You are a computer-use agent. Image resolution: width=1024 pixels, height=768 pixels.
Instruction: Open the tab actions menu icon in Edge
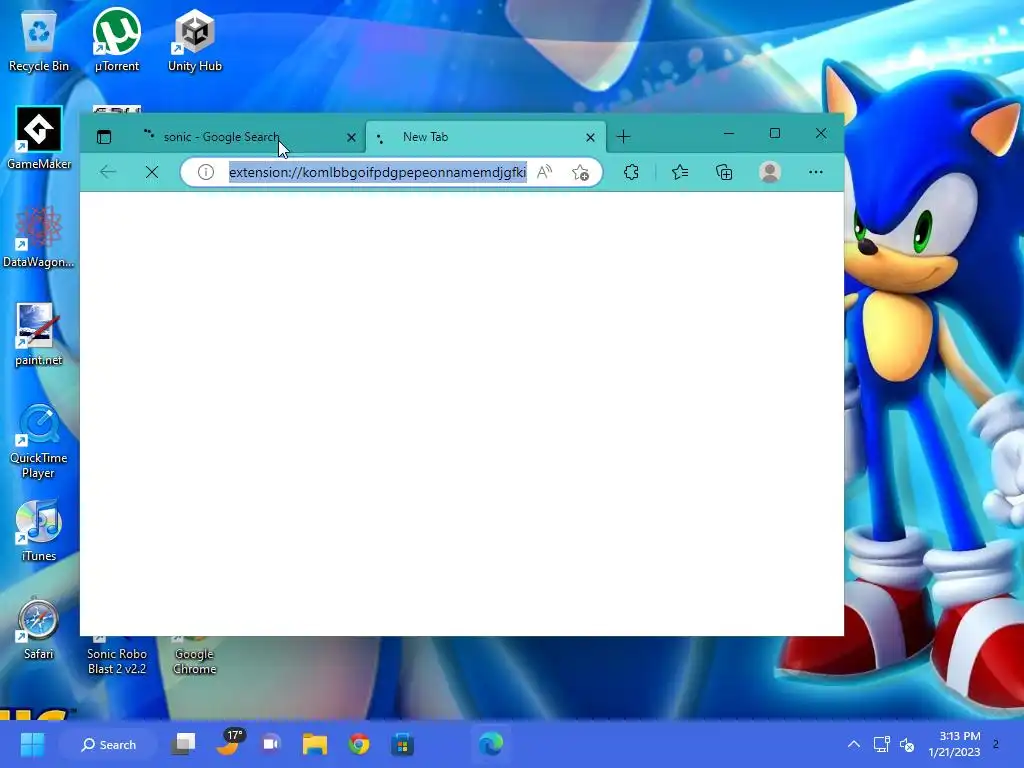104,136
